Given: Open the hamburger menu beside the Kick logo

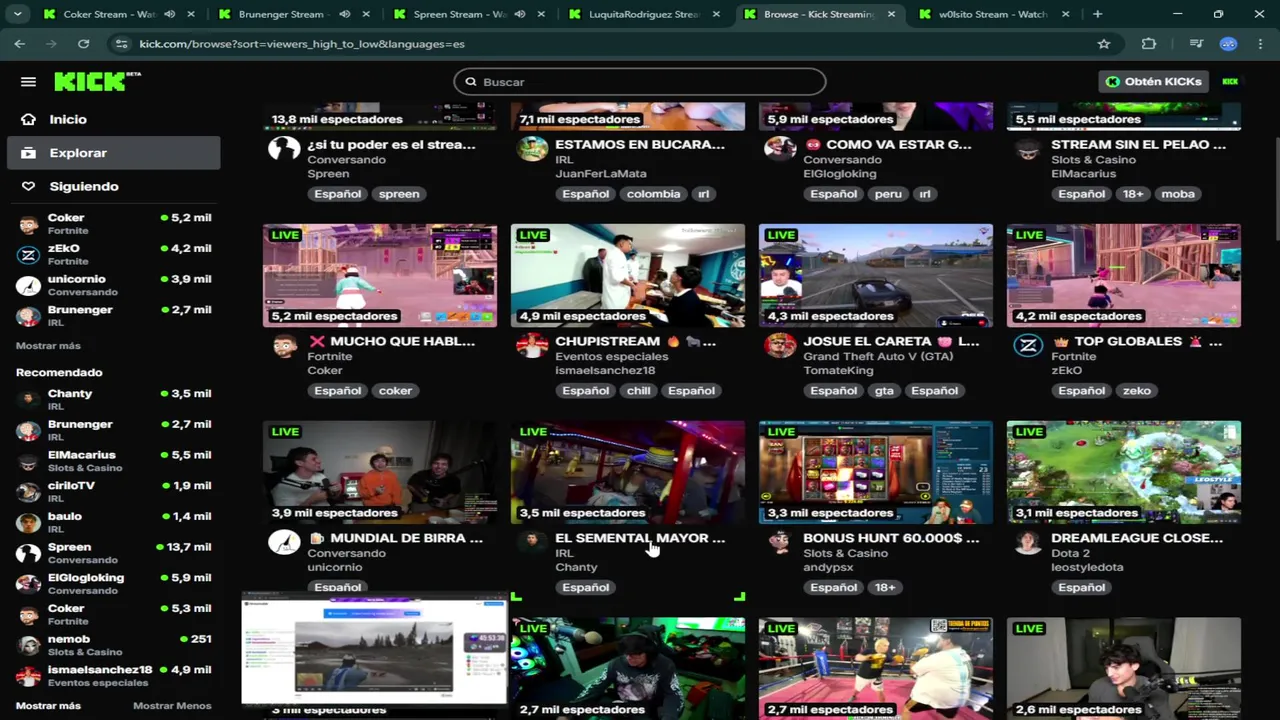Looking at the screenshot, I should [28, 82].
